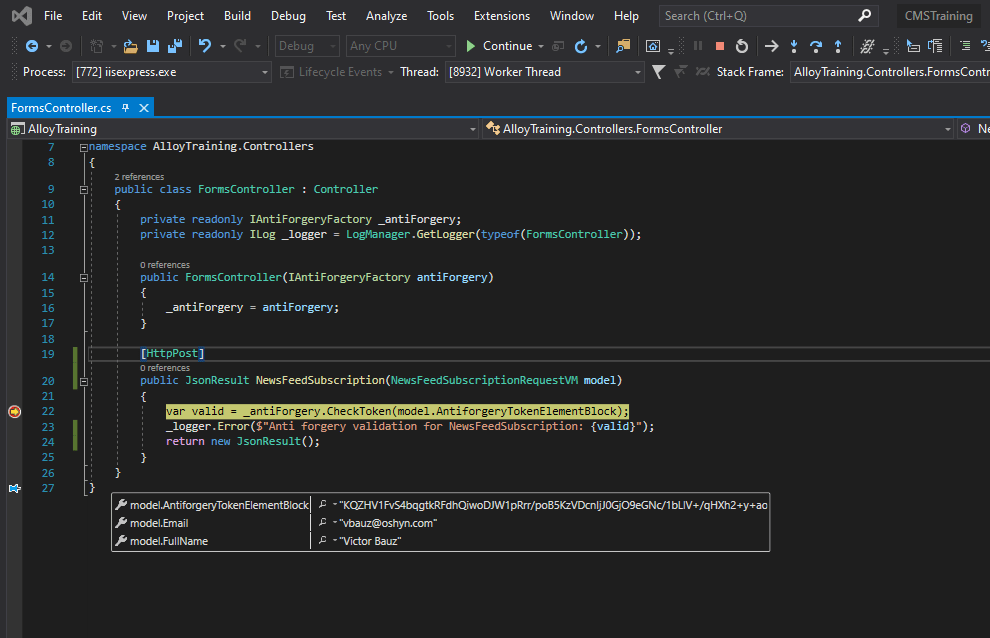The width and height of the screenshot is (990, 638).
Task: Click the CMSTraining solution name button
Action: pos(938,16)
